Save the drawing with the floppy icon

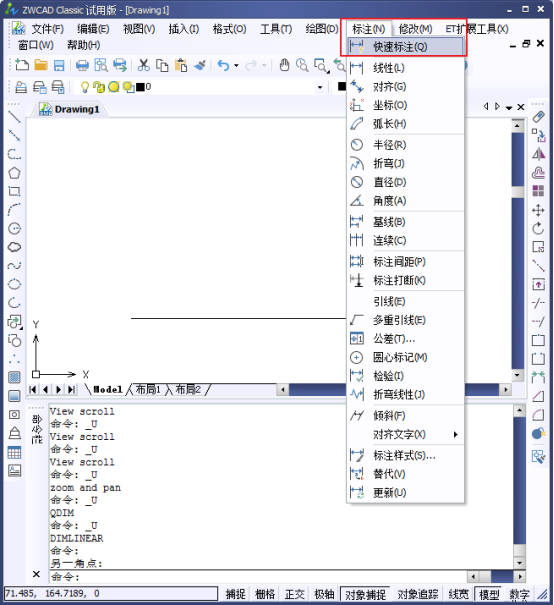tap(59, 65)
